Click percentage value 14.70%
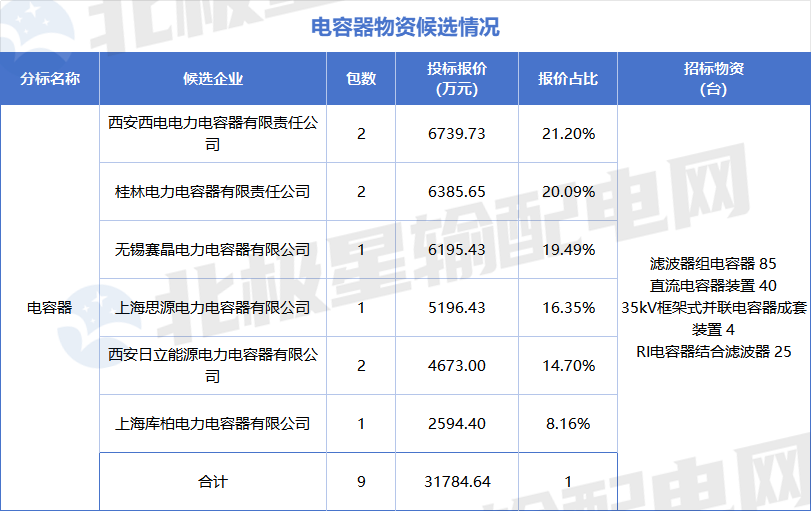 coord(568,366)
